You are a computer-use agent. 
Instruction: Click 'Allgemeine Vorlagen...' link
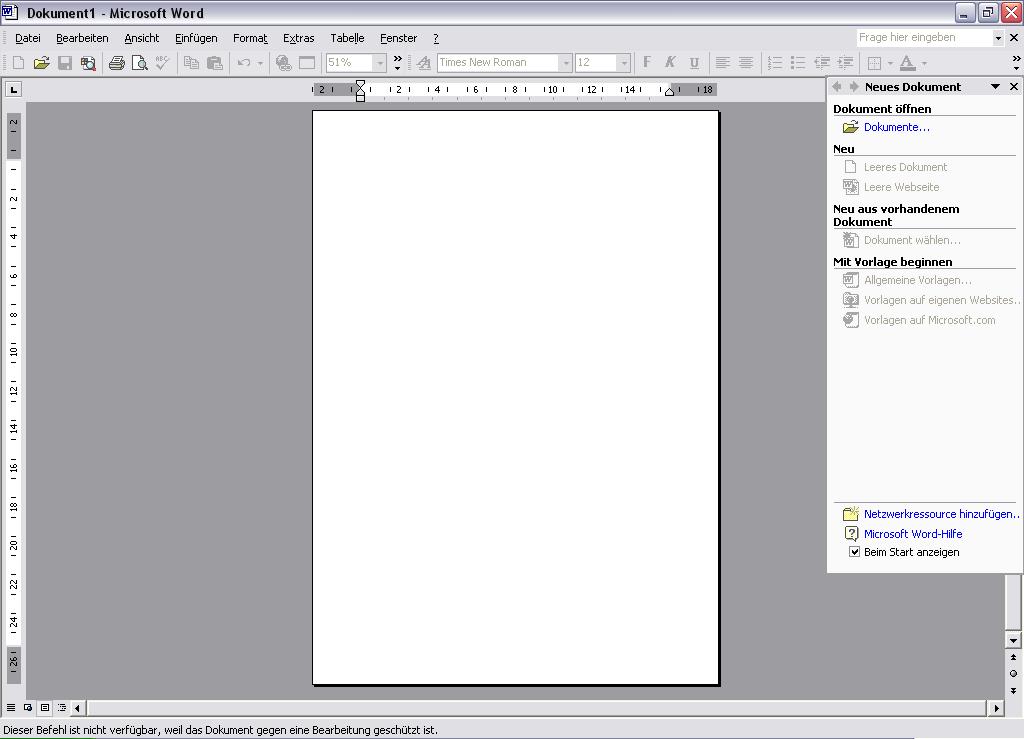tap(918, 280)
